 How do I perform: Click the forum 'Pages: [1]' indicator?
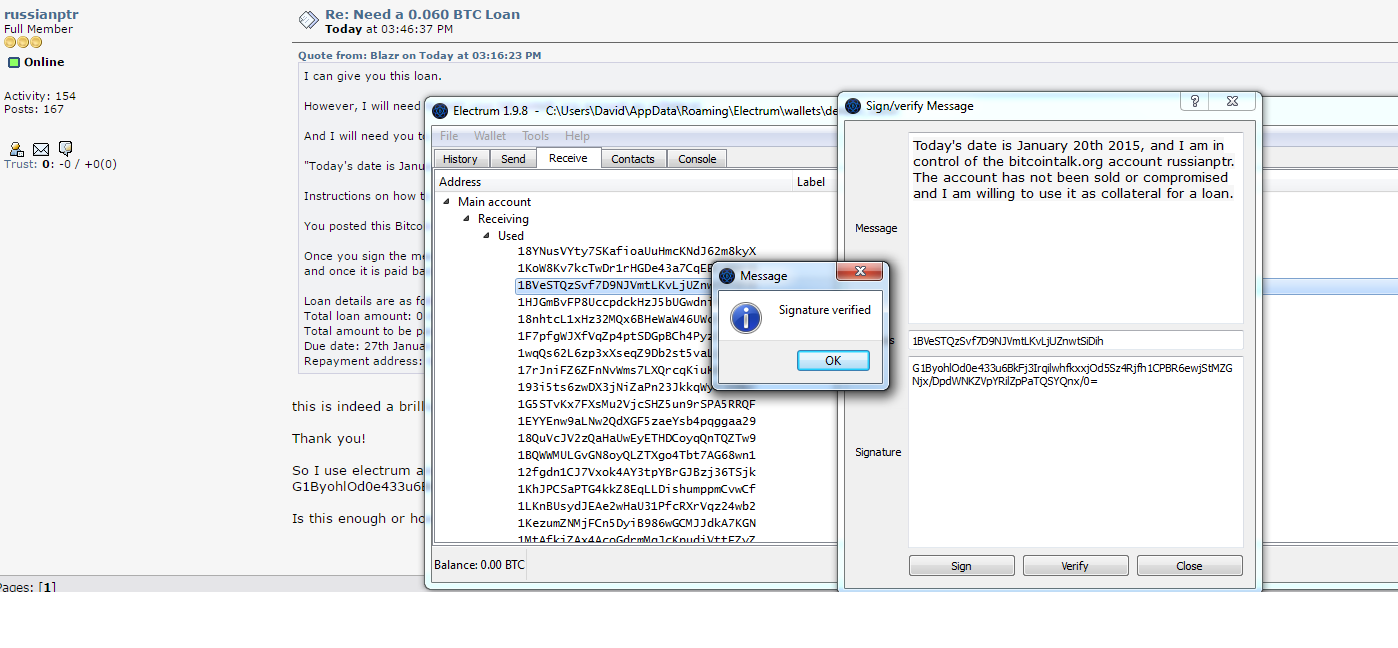tap(27, 587)
